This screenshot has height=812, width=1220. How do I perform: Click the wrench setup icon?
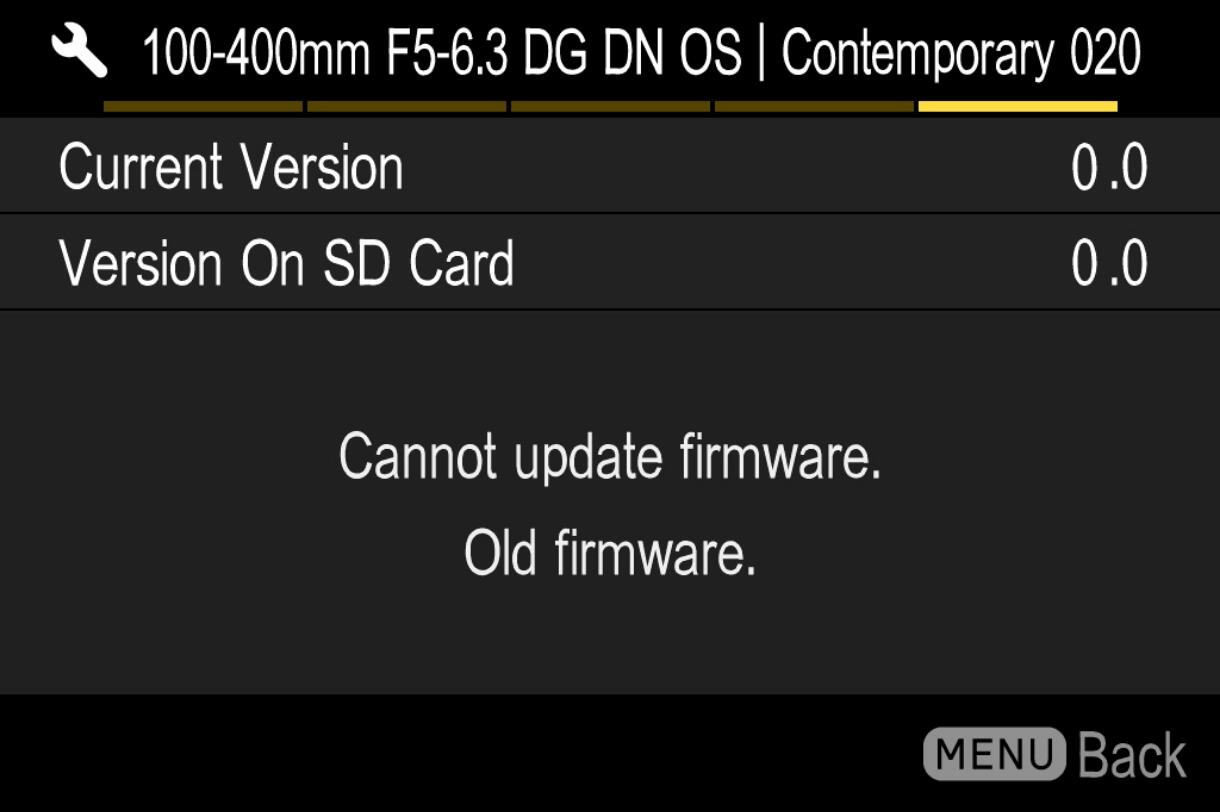(80, 52)
